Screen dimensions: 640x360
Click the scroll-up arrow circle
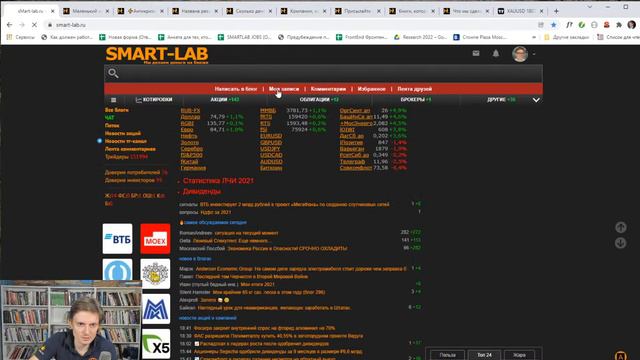pos(620,228)
